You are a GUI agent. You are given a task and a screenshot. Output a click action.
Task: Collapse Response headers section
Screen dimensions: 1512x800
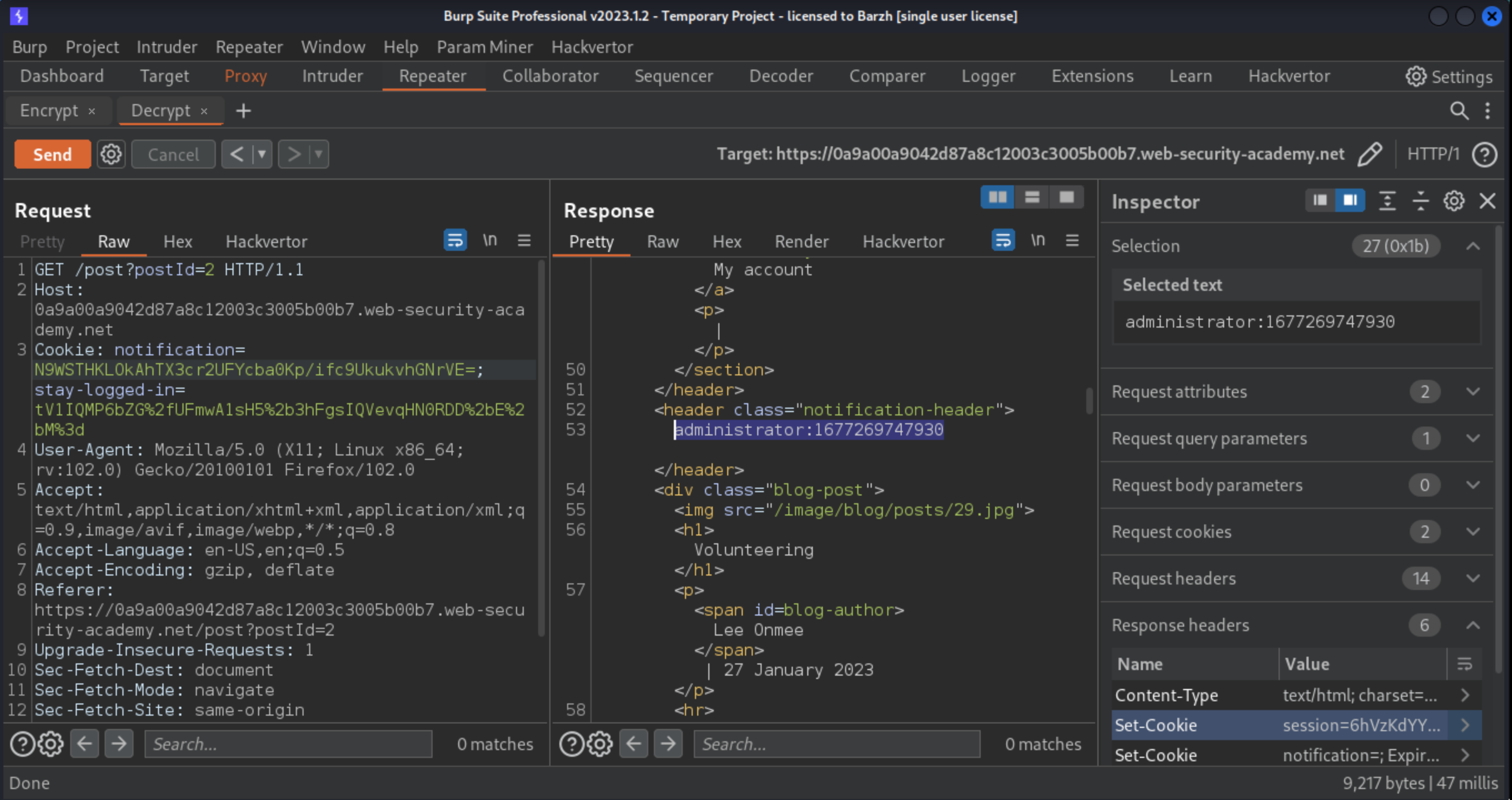click(x=1473, y=625)
